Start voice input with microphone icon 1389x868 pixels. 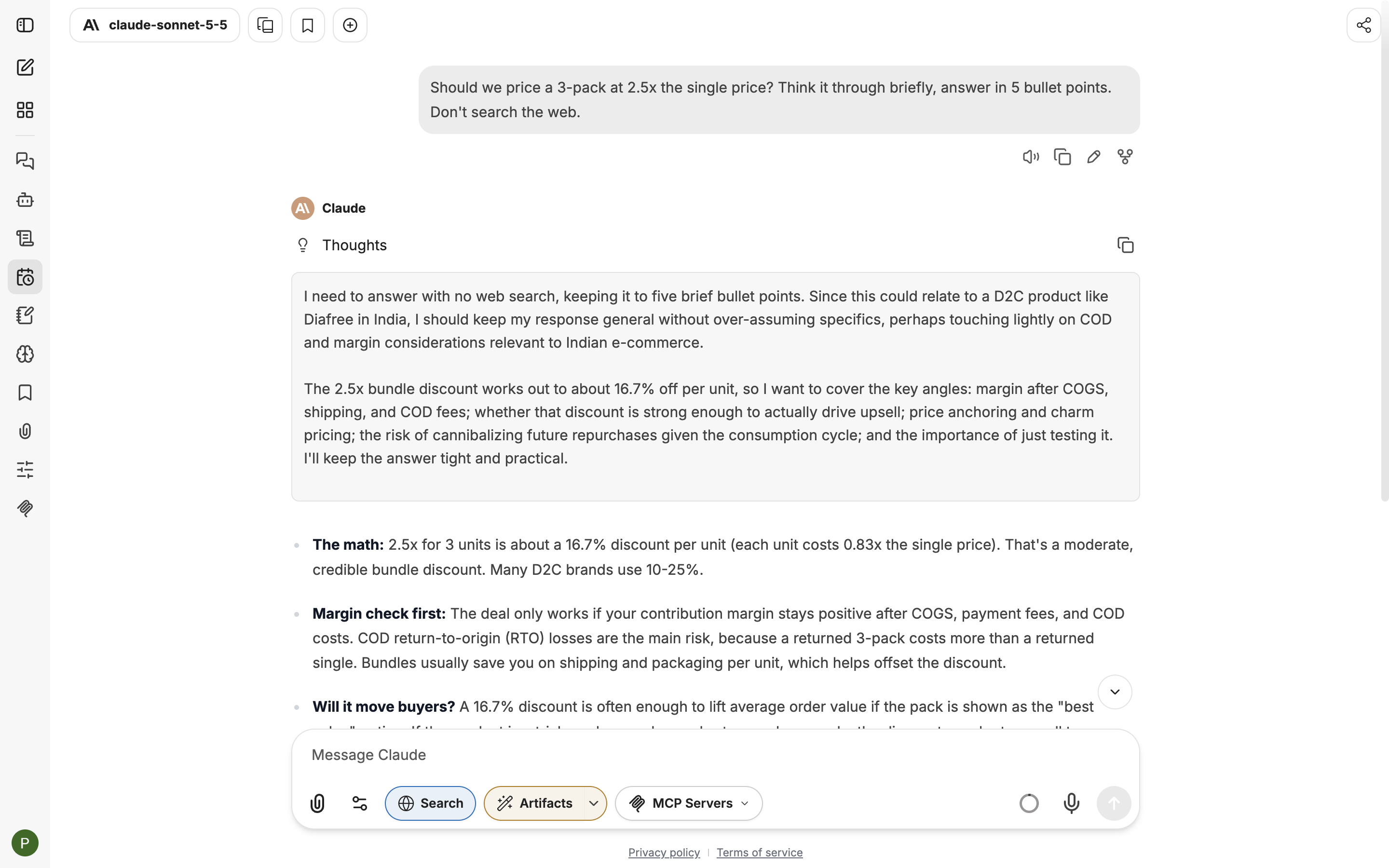pos(1071,803)
